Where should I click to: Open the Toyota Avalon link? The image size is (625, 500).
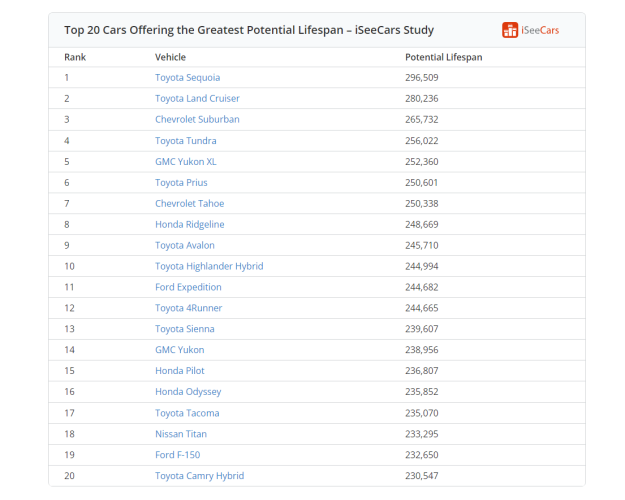185,245
